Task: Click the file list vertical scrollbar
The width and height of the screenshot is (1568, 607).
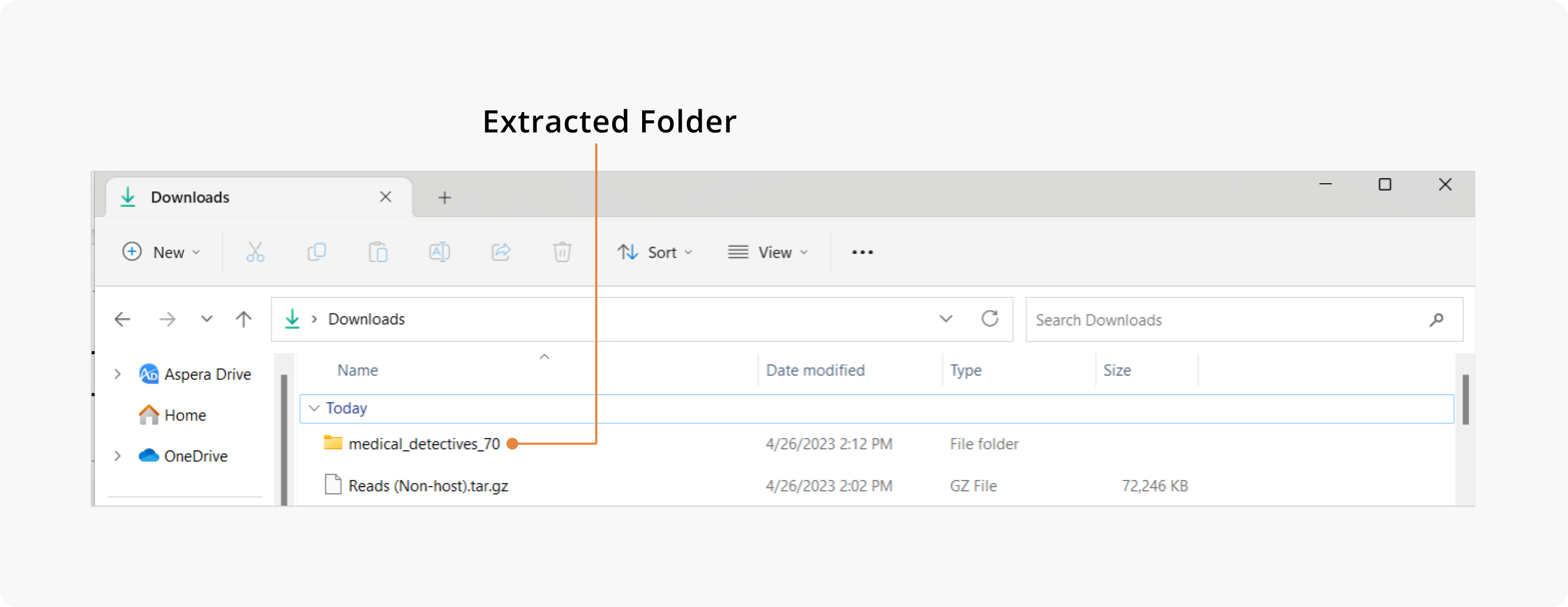Action: tap(1465, 399)
